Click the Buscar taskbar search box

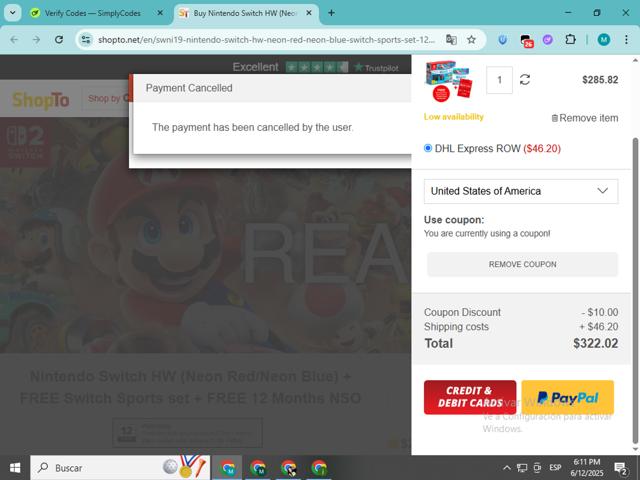120,468
